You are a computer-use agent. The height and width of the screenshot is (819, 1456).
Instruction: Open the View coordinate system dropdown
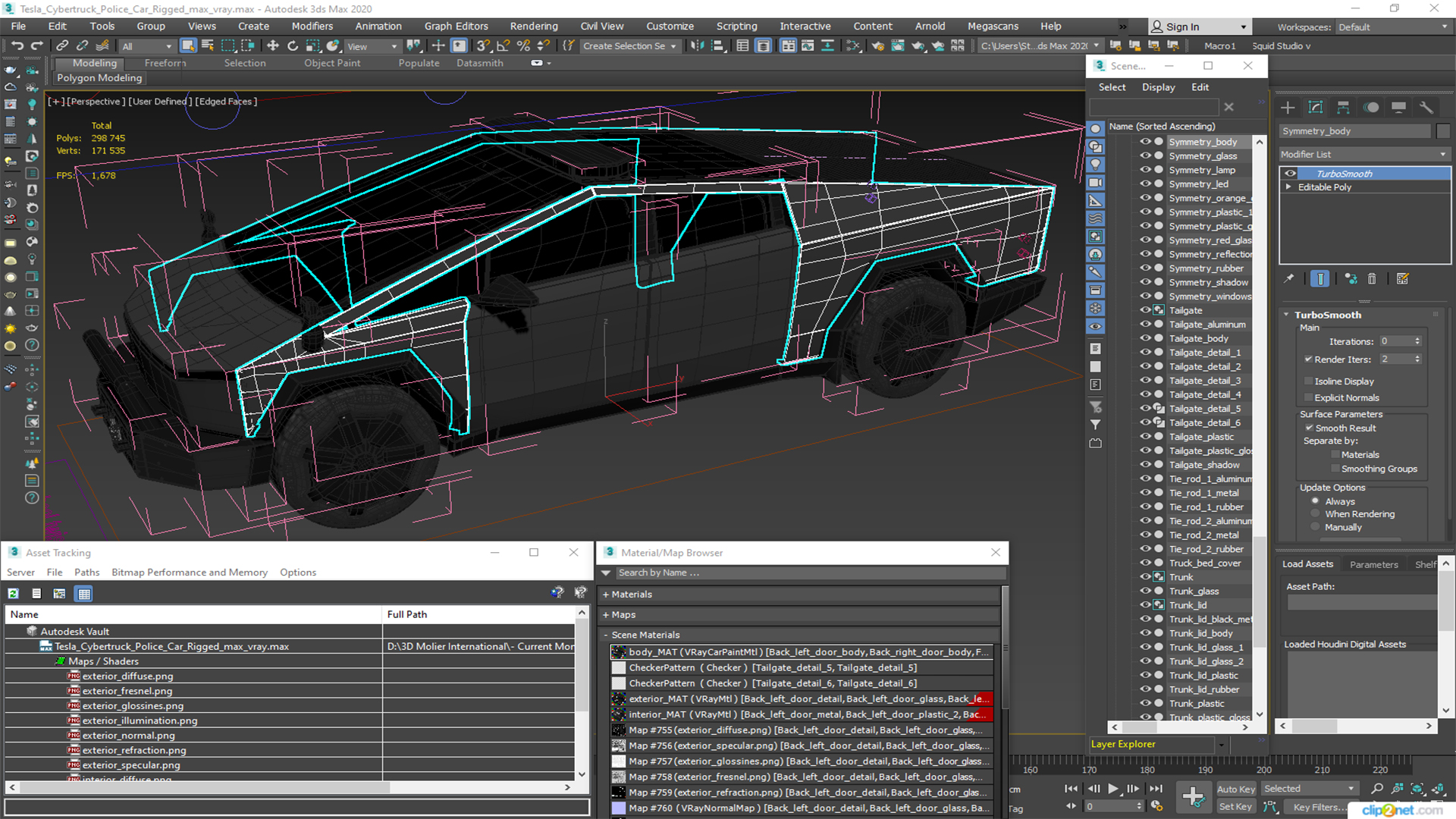click(372, 46)
